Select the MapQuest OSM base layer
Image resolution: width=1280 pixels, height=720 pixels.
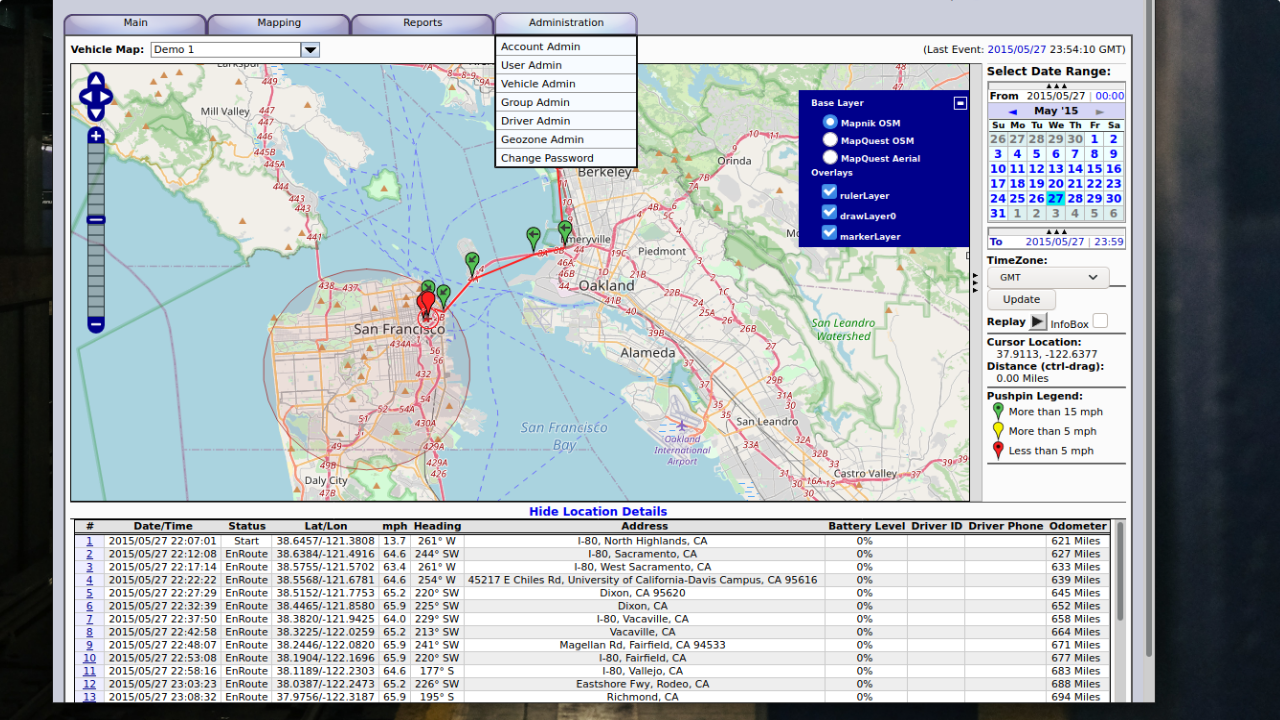pyautogui.click(x=830, y=140)
